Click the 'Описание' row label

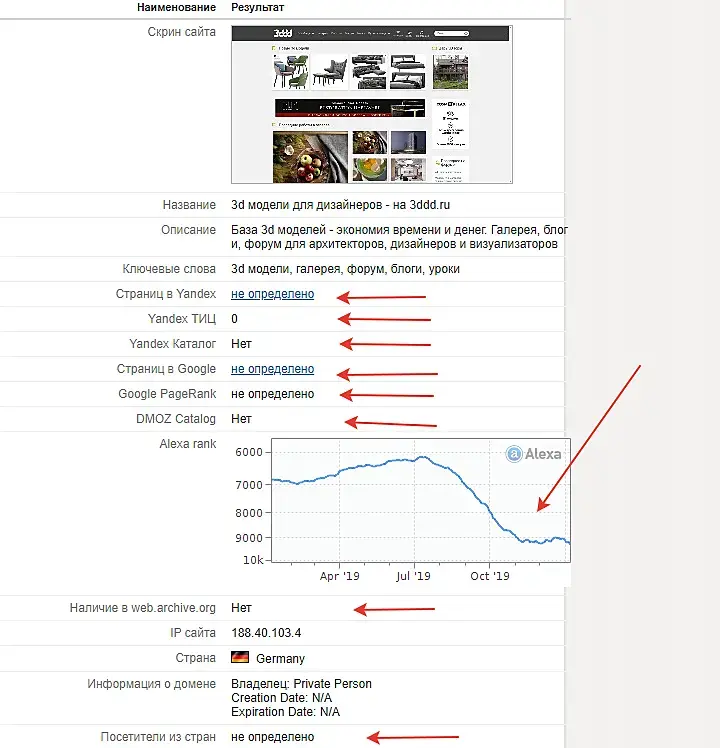coord(188,230)
